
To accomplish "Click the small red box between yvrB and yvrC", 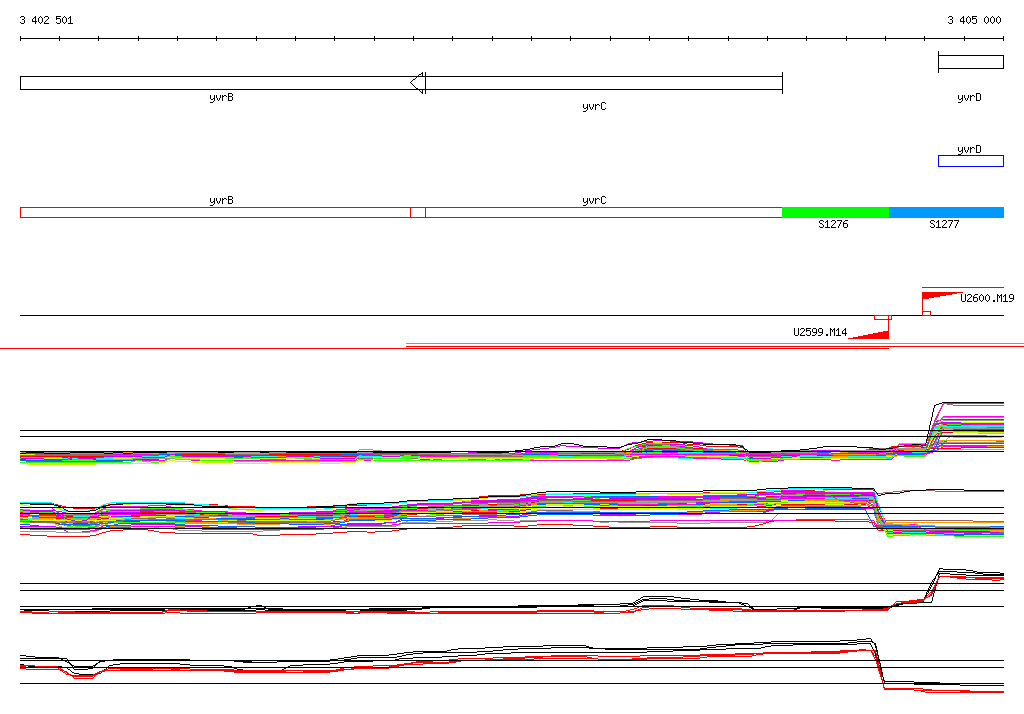I will click(418, 212).
